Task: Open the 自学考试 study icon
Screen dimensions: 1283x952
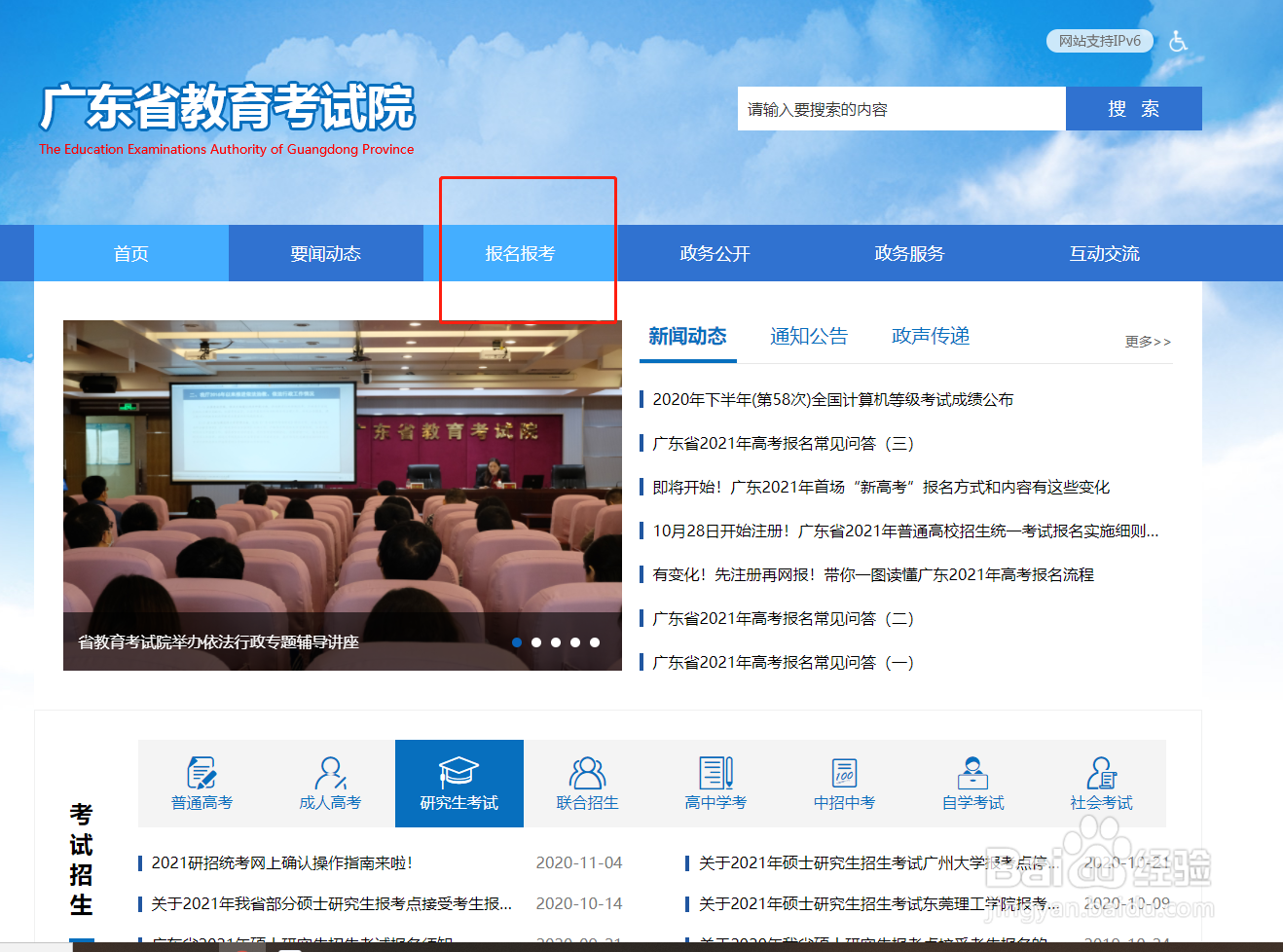Action: pyautogui.click(x=972, y=784)
